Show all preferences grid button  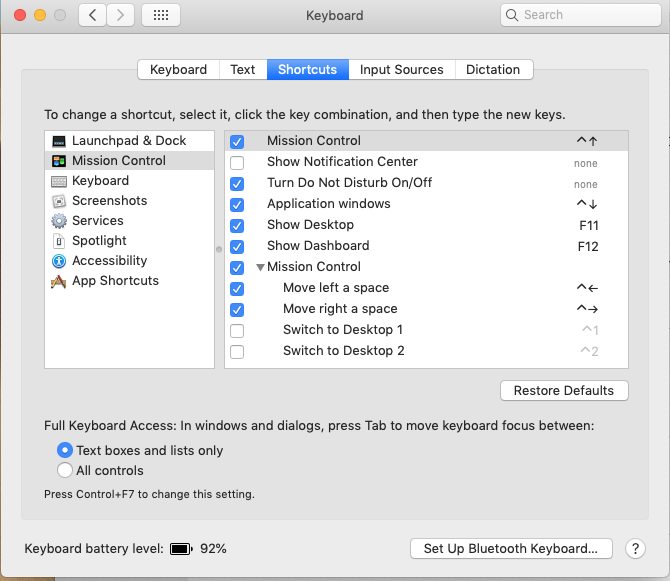[x=161, y=15]
